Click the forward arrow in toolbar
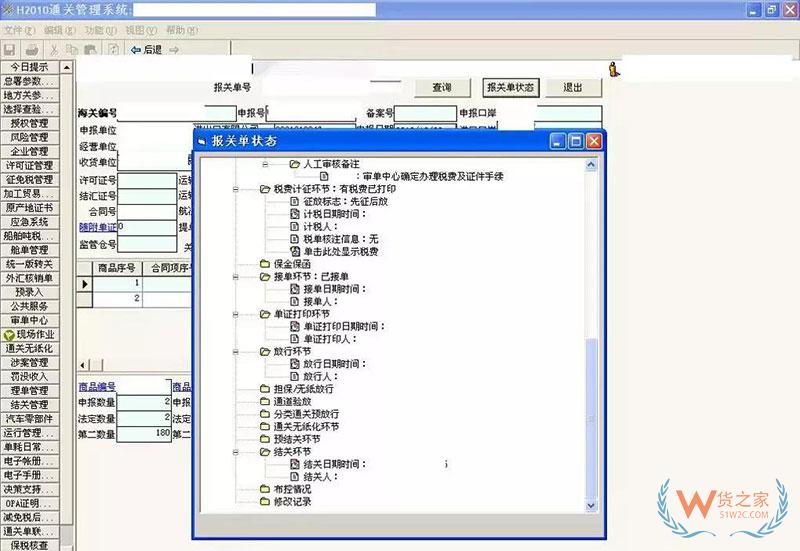Viewport: 800px width, 551px height. (174, 50)
